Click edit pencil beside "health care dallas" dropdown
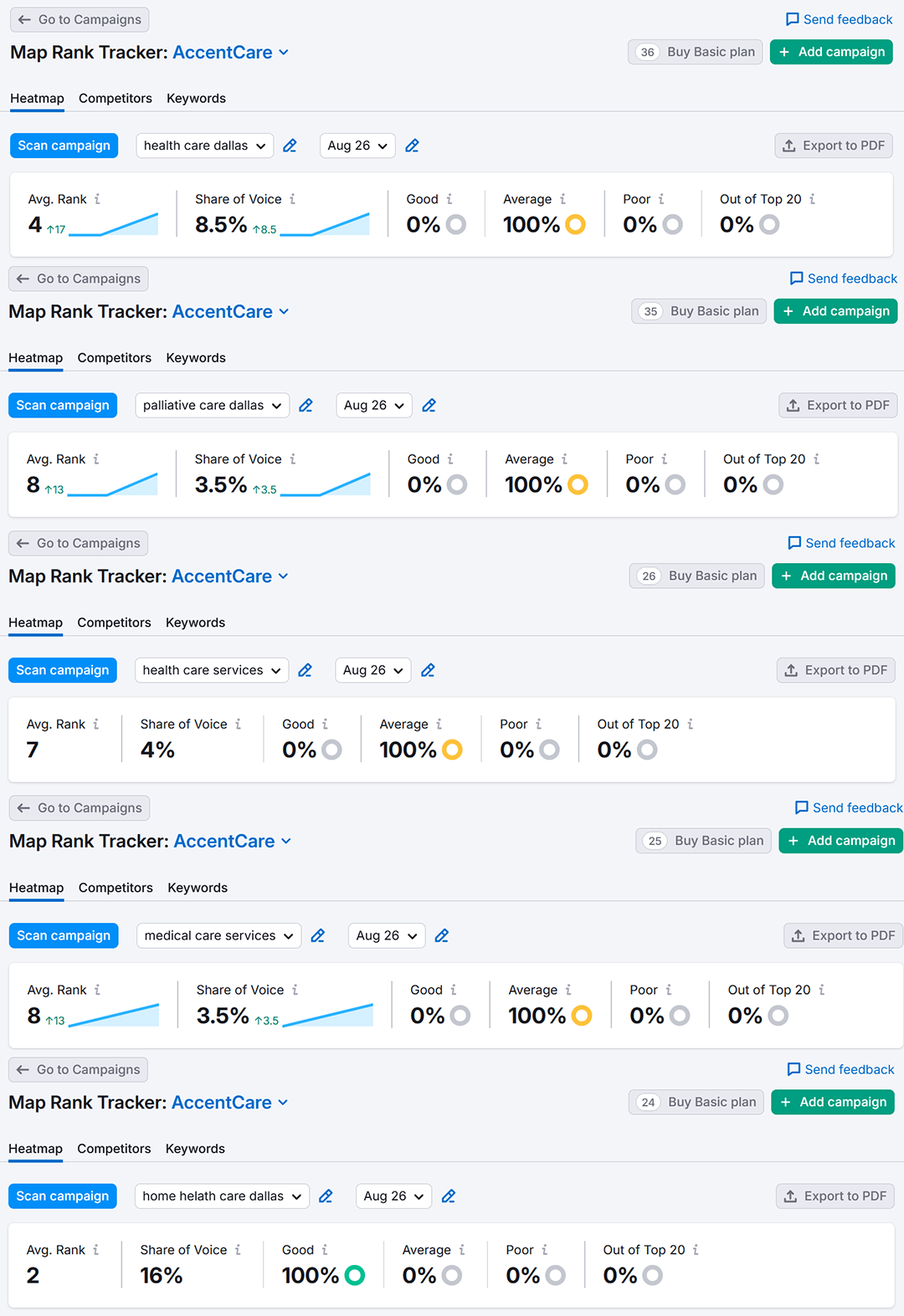 tap(290, 146)
